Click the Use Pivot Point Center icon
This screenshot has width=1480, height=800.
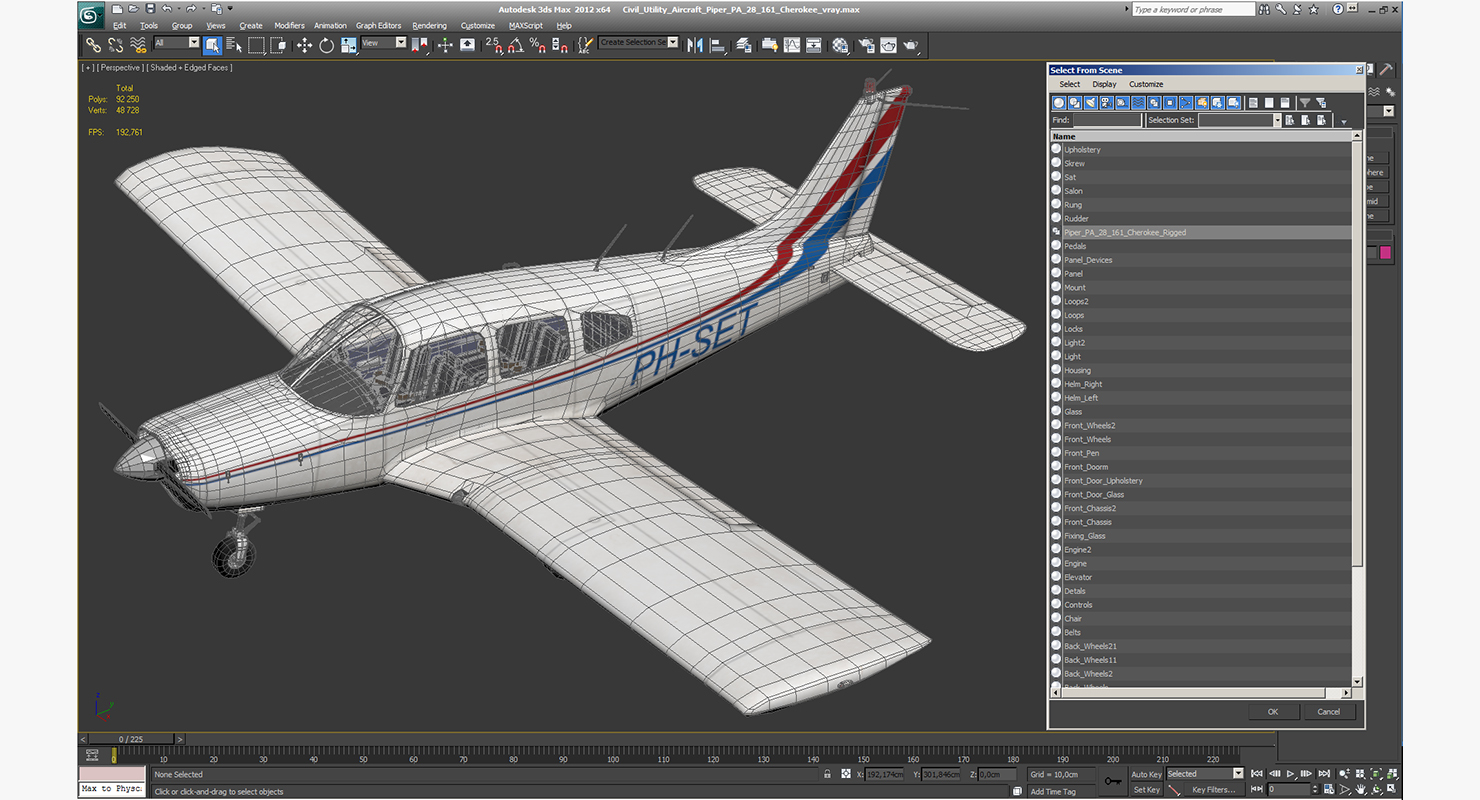[x=420, y=45]
